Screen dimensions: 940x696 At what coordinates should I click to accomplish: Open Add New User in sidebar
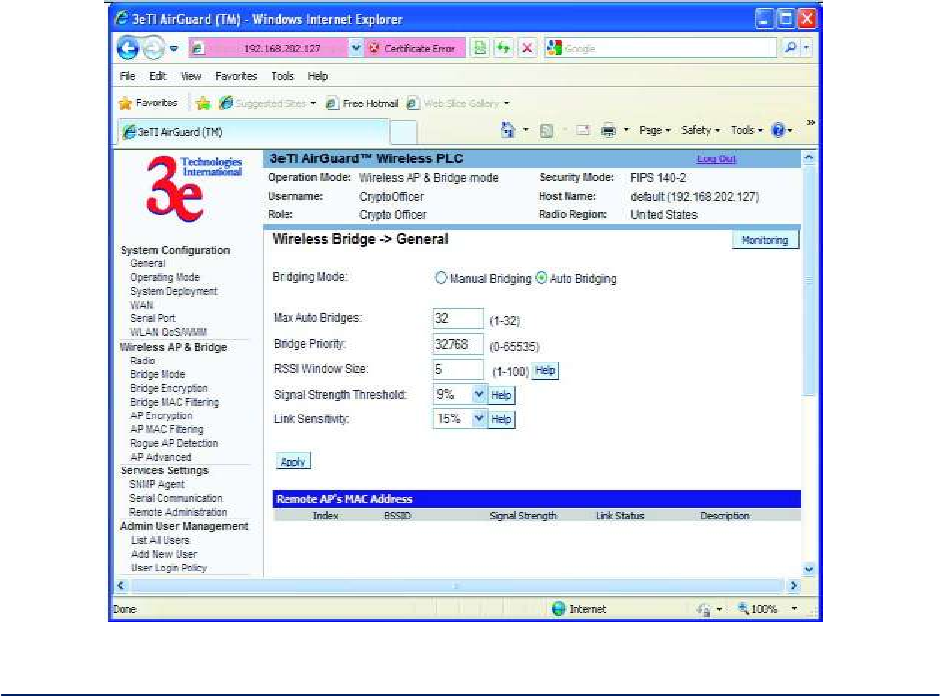[164, 554]
